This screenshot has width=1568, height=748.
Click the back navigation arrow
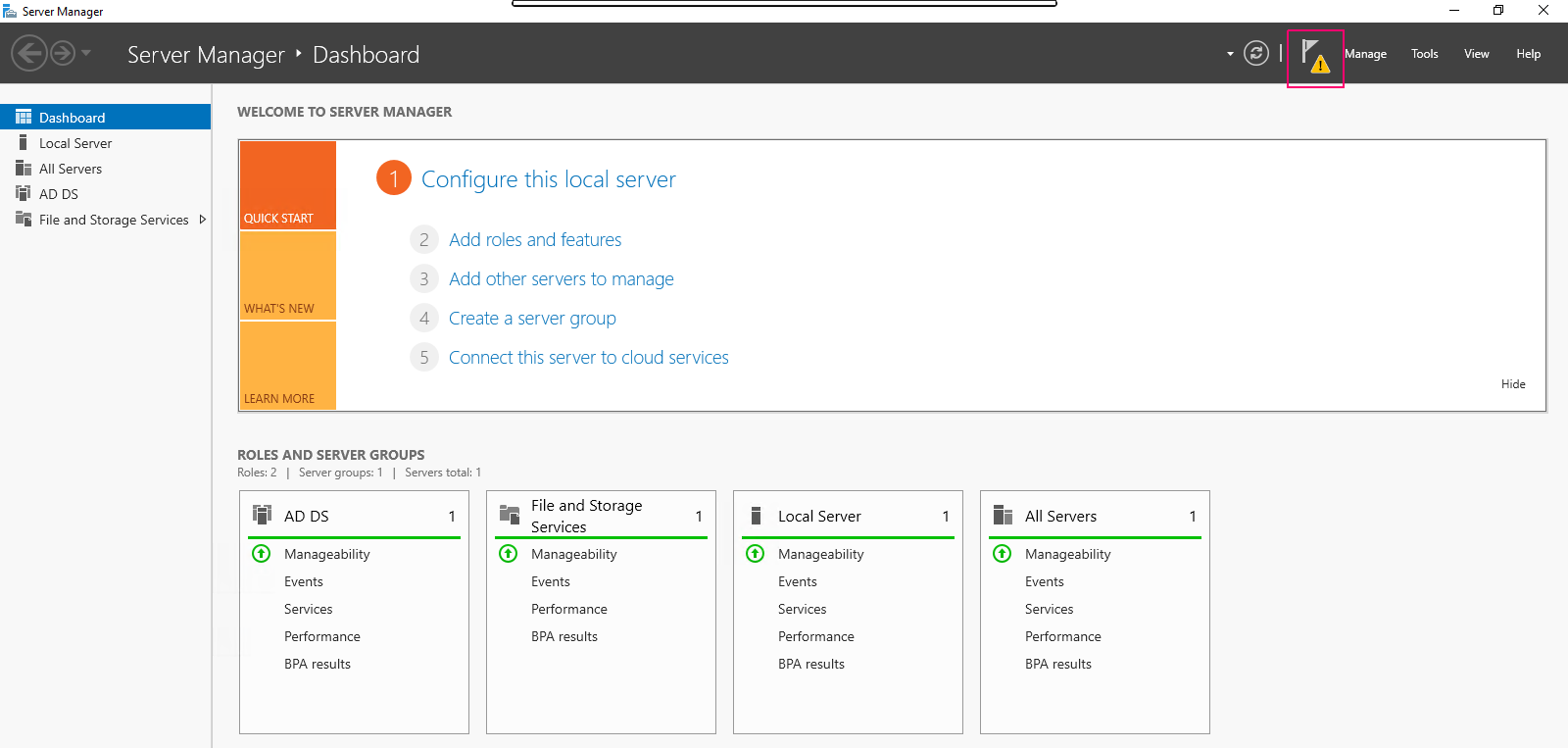coord(29,53)
